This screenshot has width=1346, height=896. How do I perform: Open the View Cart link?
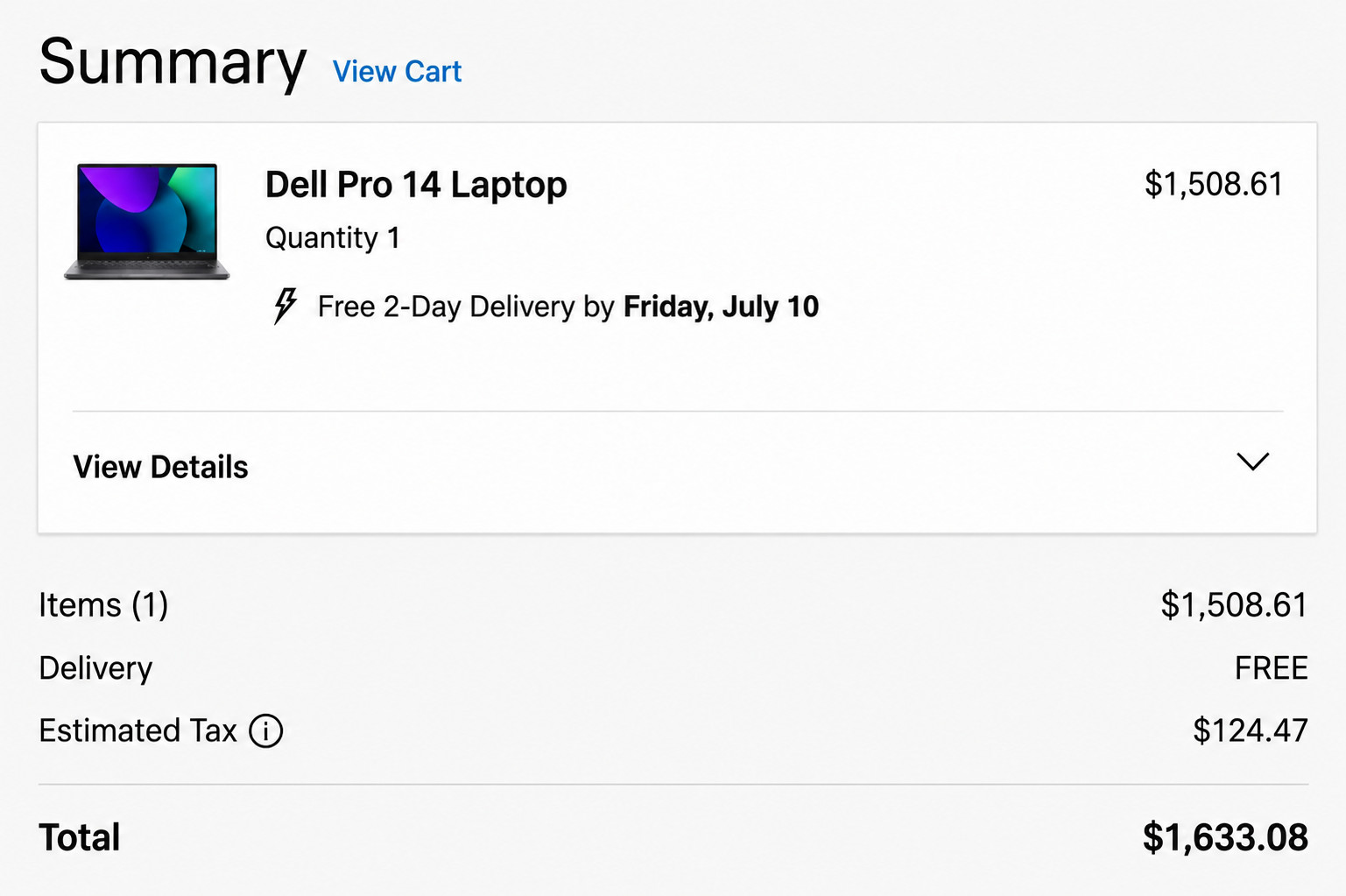coord(397,72)
